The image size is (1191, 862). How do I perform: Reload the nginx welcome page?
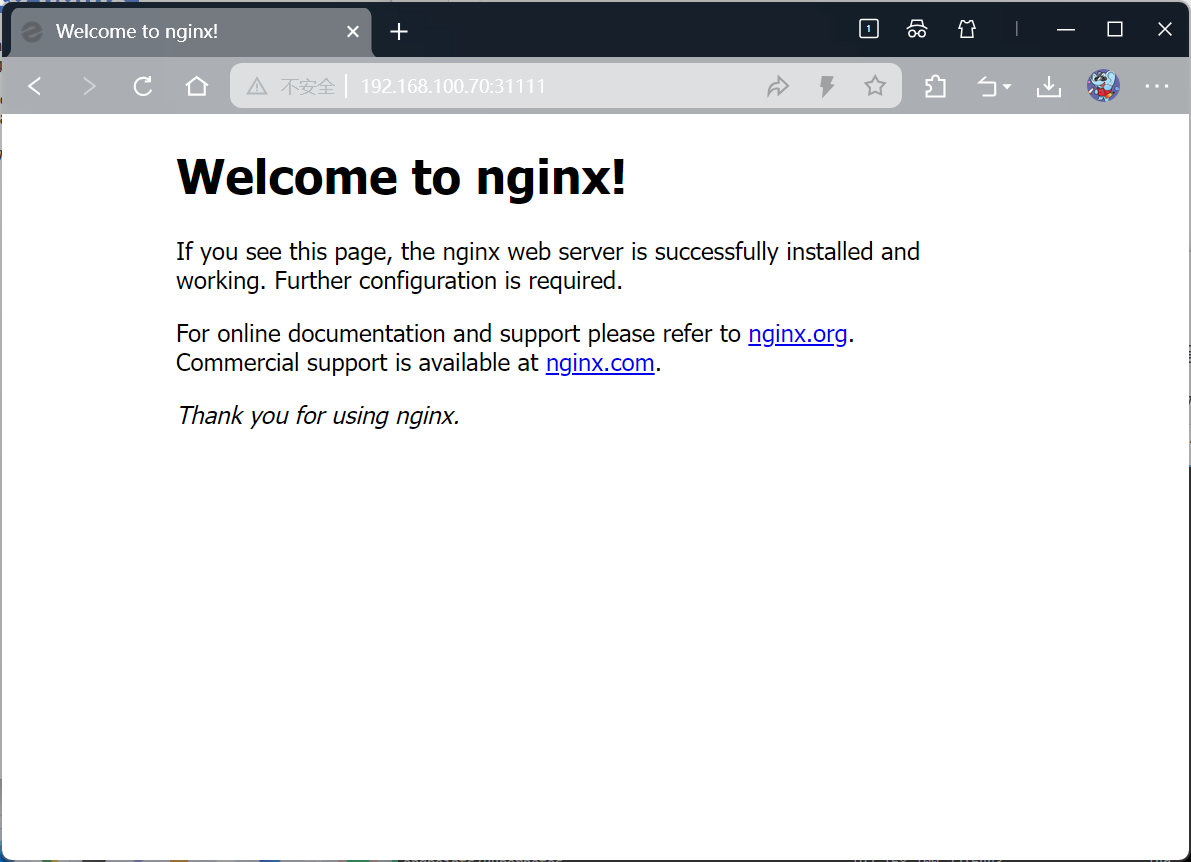pos(143,86)
